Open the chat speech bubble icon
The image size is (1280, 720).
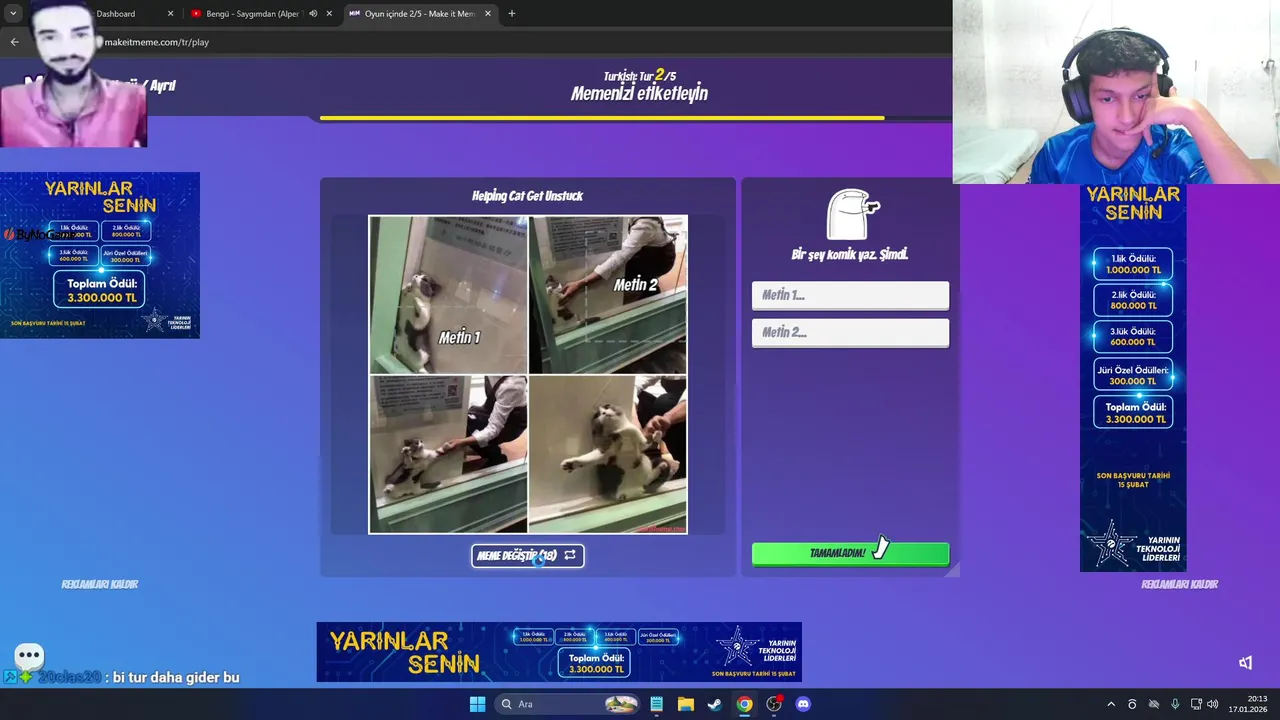[29, 656]
